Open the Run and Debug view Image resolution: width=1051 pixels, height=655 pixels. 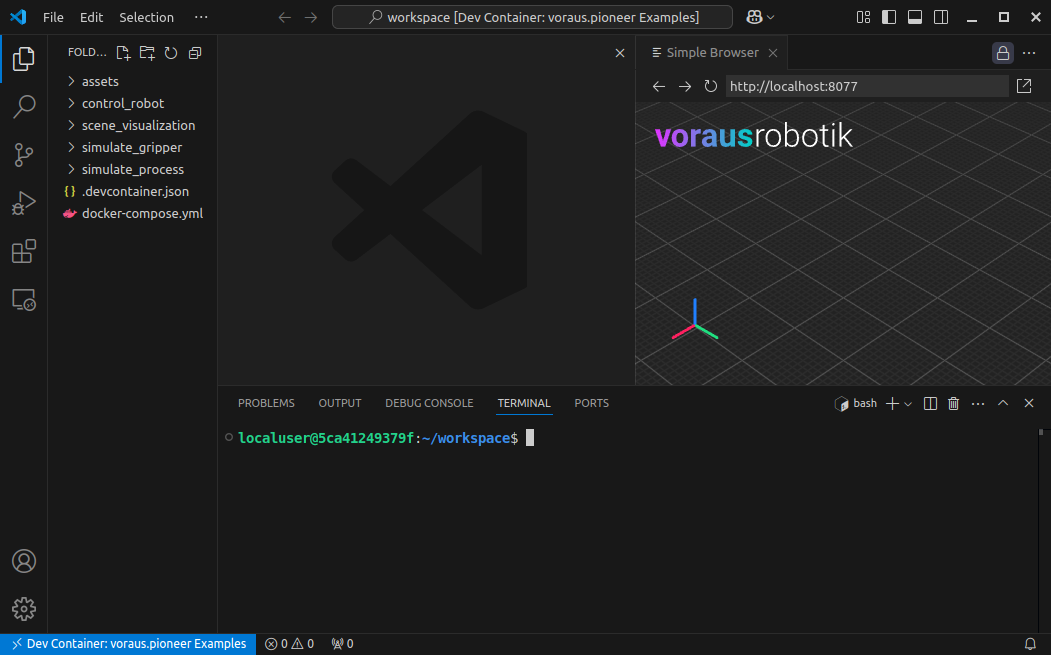23,203
